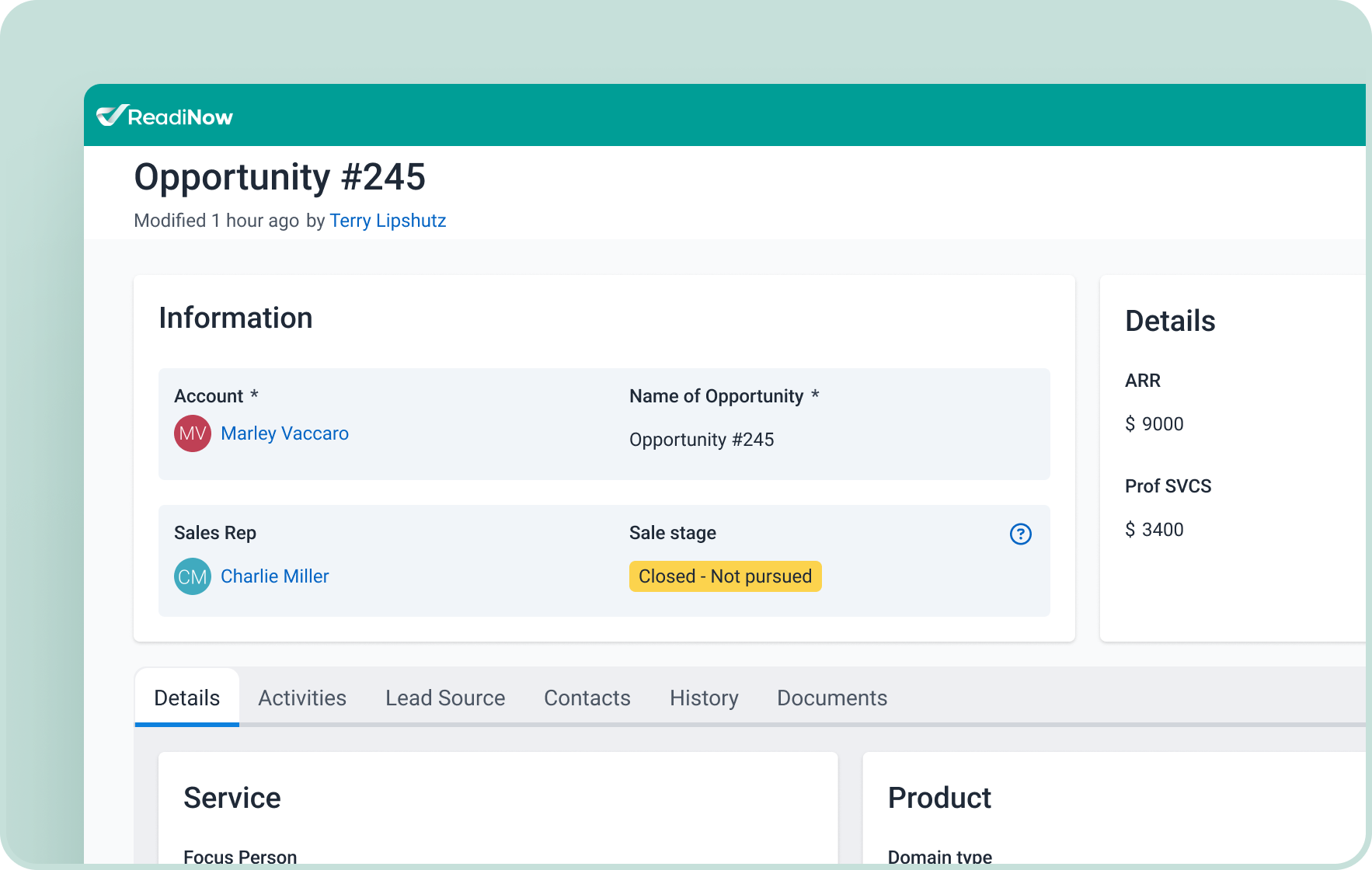Switch to the Documents tab
This screenshot has width=1372, height=870.
click(x=832, y=698)
